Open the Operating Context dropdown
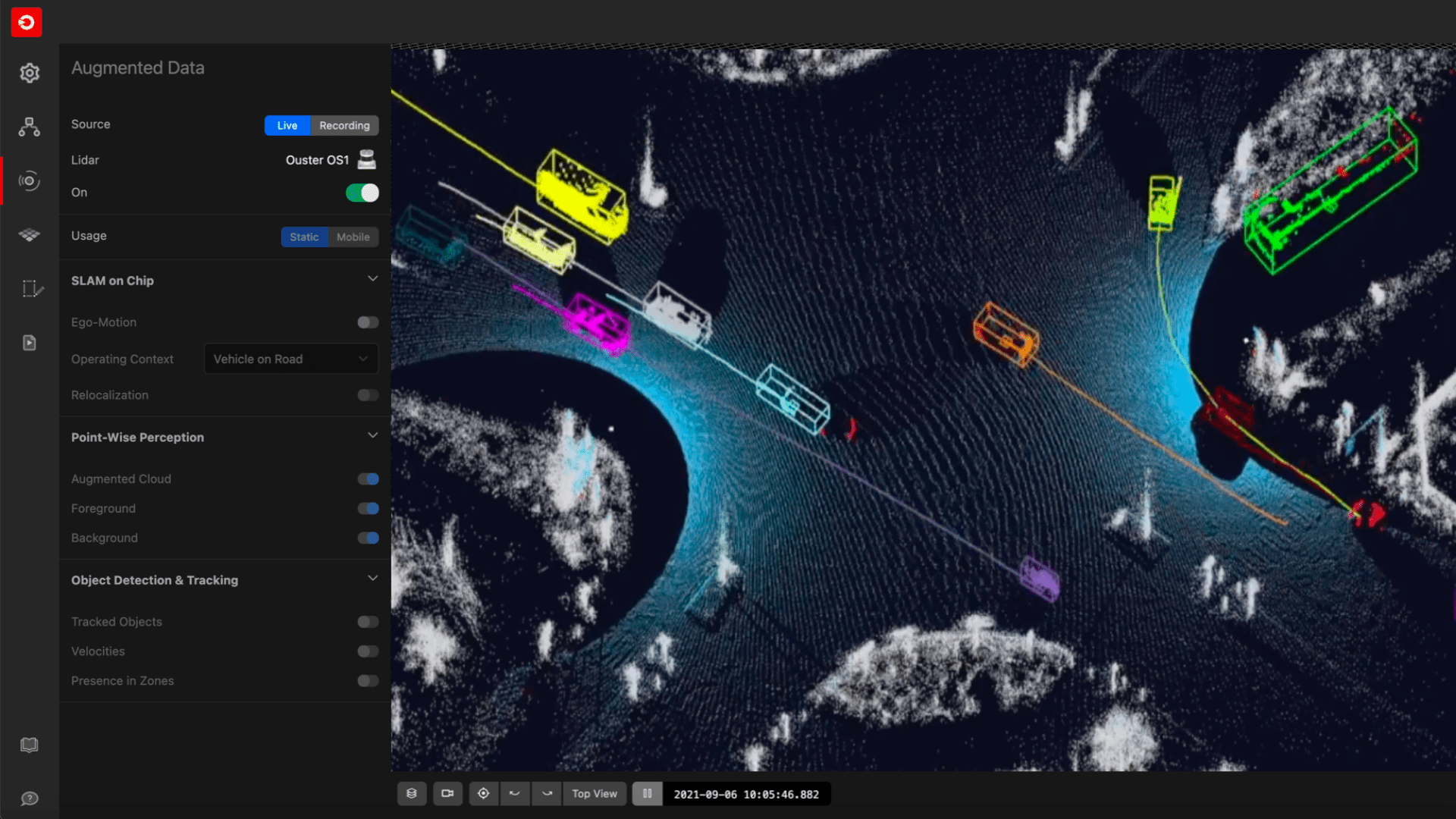The width and height of the screenshot is (1456, 819). click(290, 359)
